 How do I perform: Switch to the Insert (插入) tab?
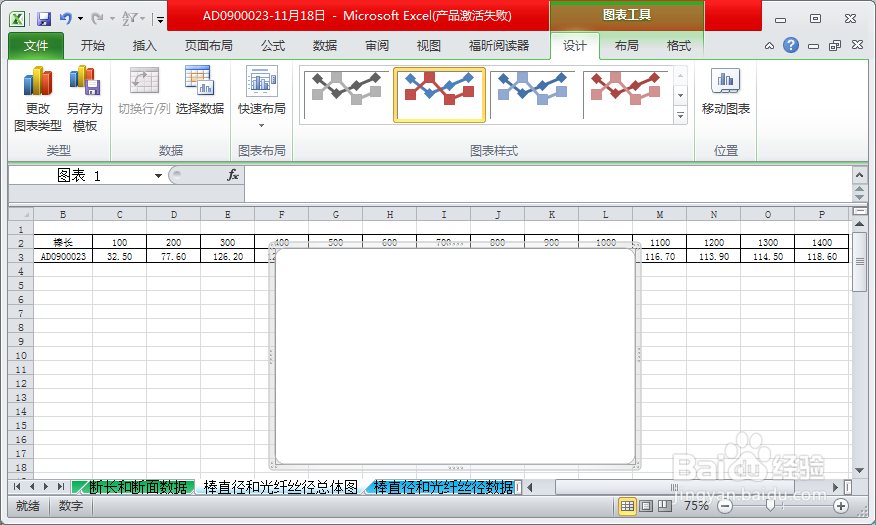coord(144,46)
